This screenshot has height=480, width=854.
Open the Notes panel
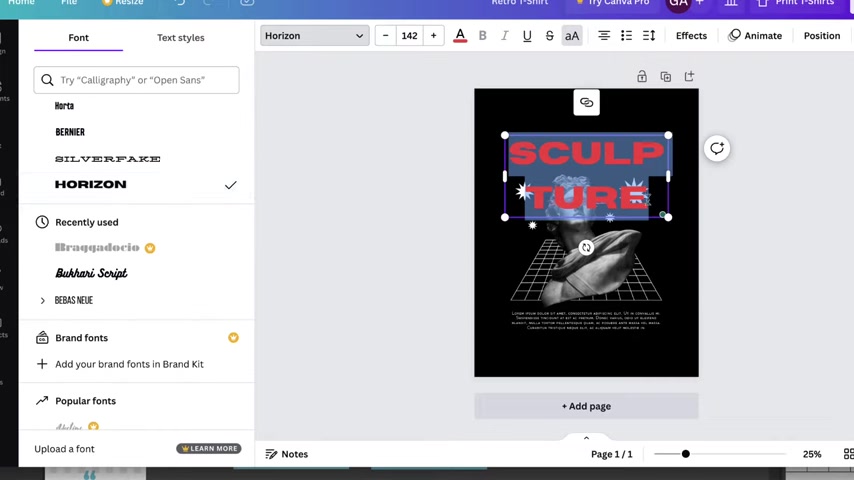coord(286,454)
